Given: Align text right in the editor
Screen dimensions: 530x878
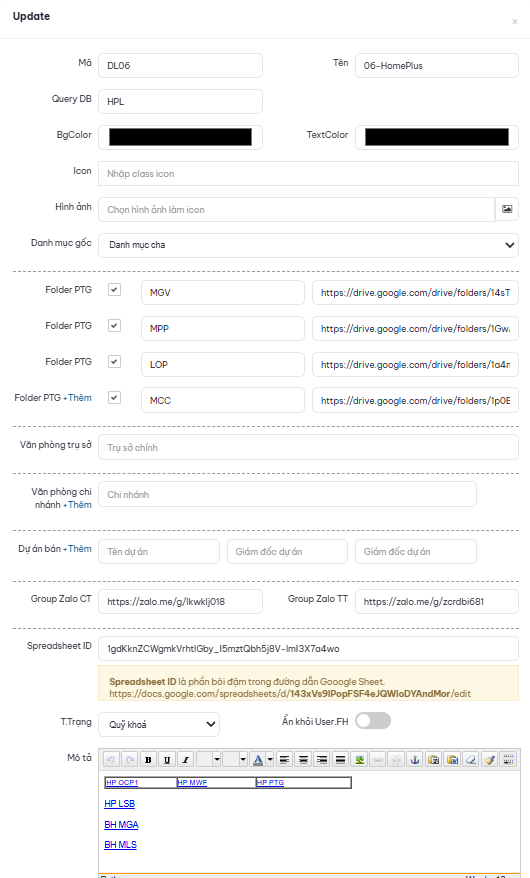Looking at the screenshot, I should (x=322, y=759).
